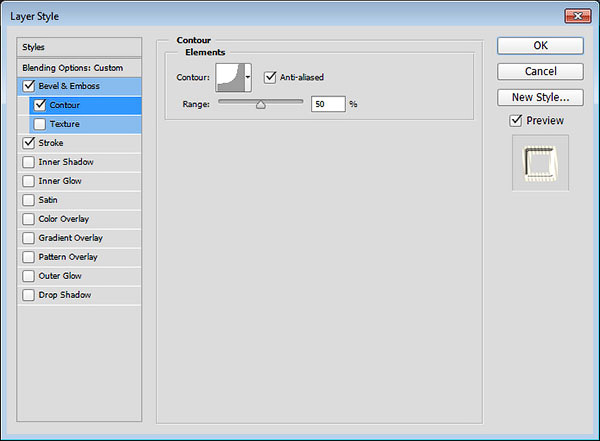Select the Satin effect label
Viewport: 600px width, 441px height.
48,200
